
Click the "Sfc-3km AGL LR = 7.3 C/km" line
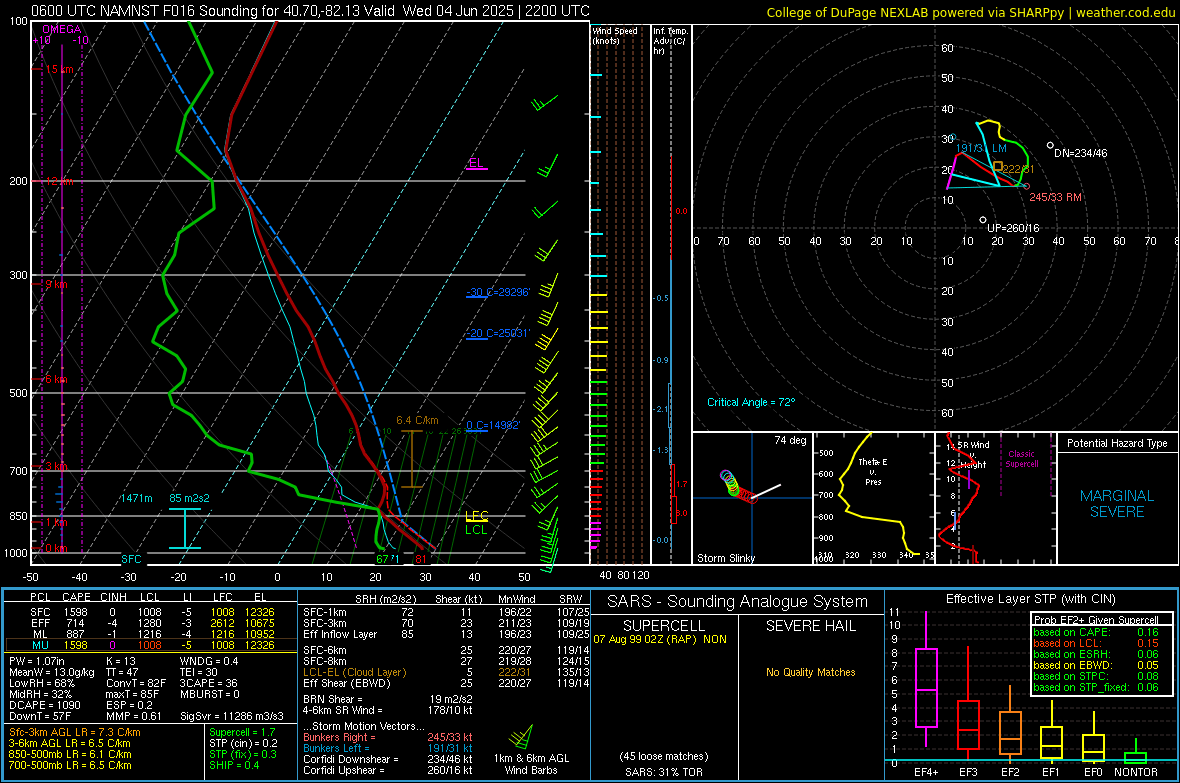click(75, 733)
